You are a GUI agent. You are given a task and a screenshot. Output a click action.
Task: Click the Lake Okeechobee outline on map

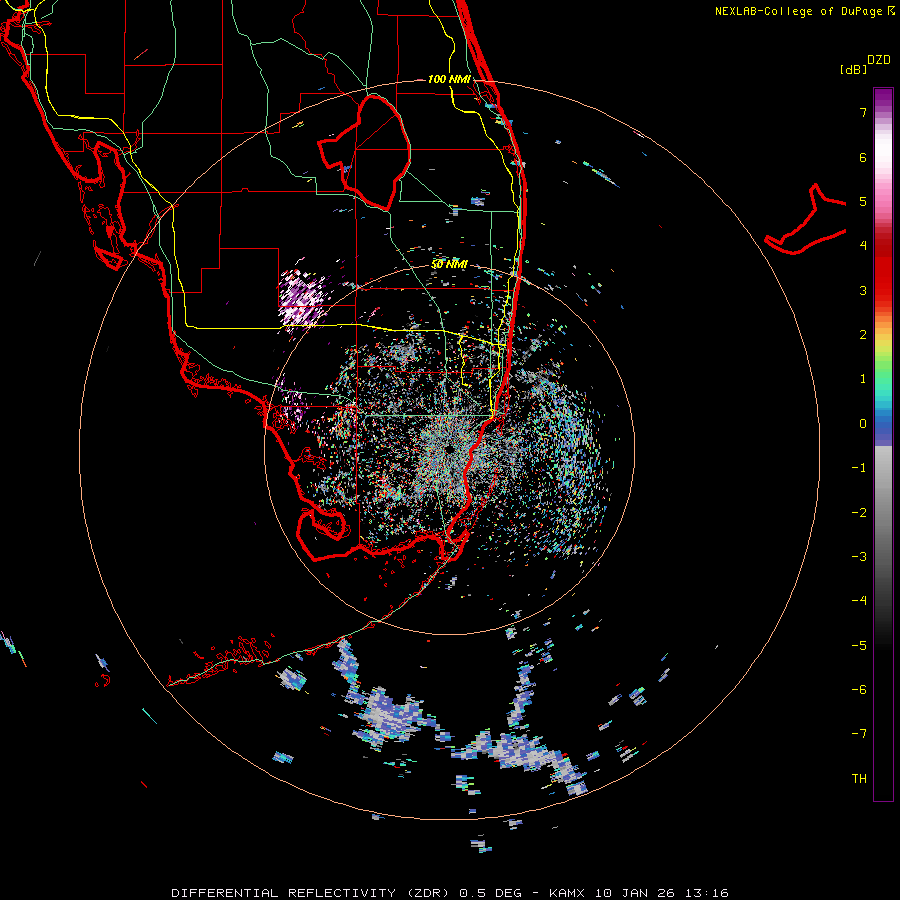(364, 153)
